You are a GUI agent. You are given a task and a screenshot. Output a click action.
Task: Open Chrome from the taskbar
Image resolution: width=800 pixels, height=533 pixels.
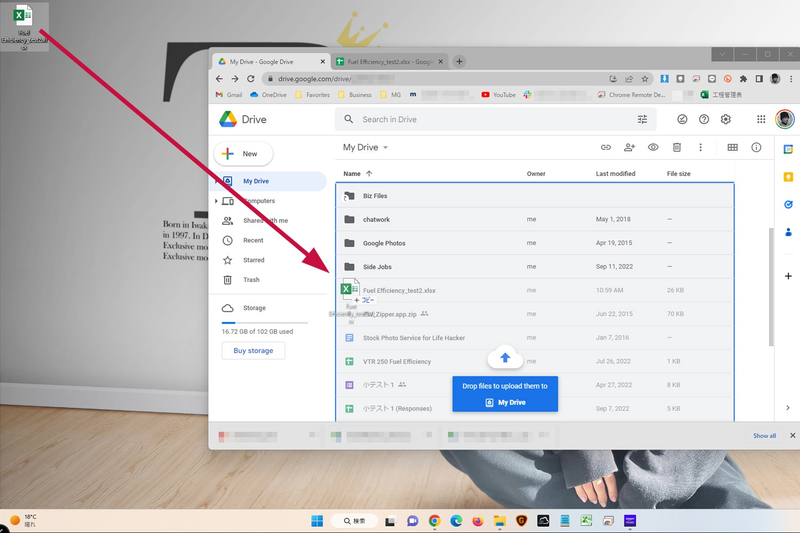(x=435, y=521)
